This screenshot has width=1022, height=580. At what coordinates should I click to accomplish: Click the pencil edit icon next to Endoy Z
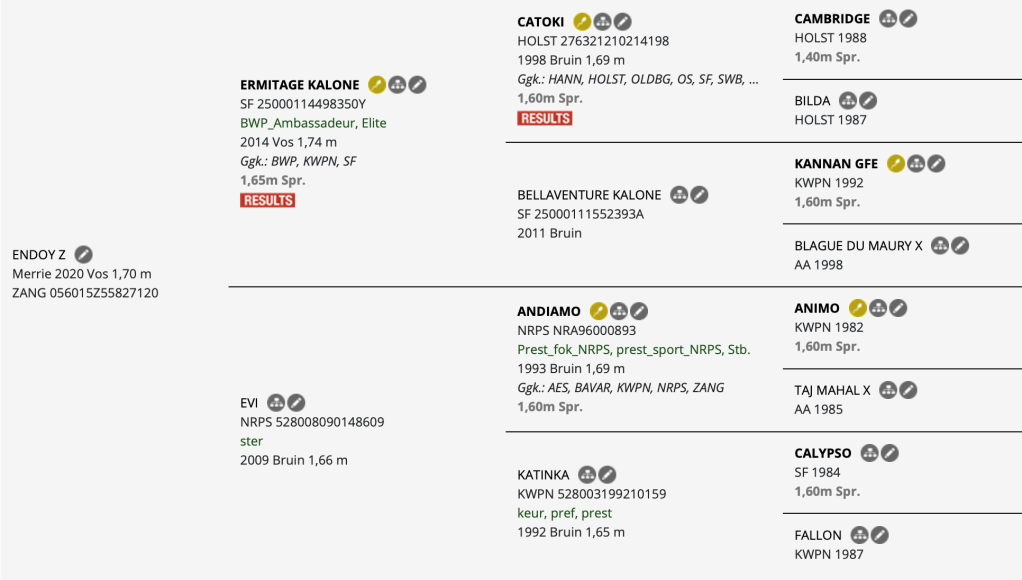tap(84, 255)
